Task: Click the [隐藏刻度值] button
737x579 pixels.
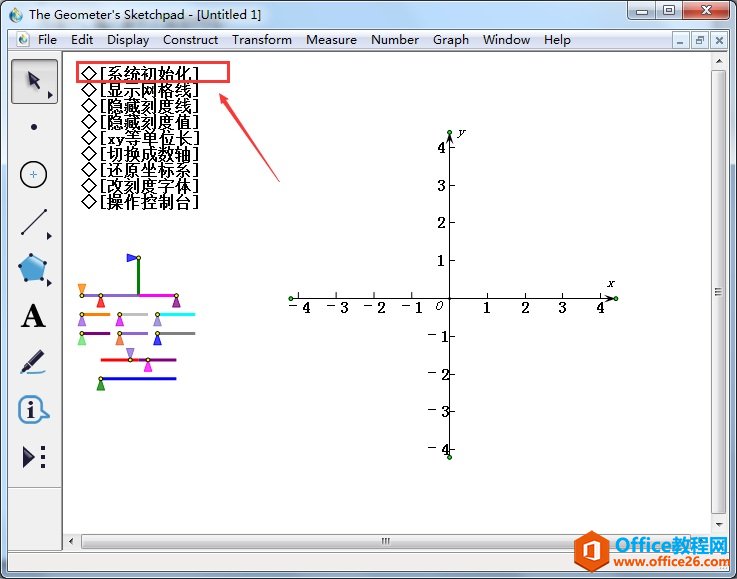Action: pos(140,122)
